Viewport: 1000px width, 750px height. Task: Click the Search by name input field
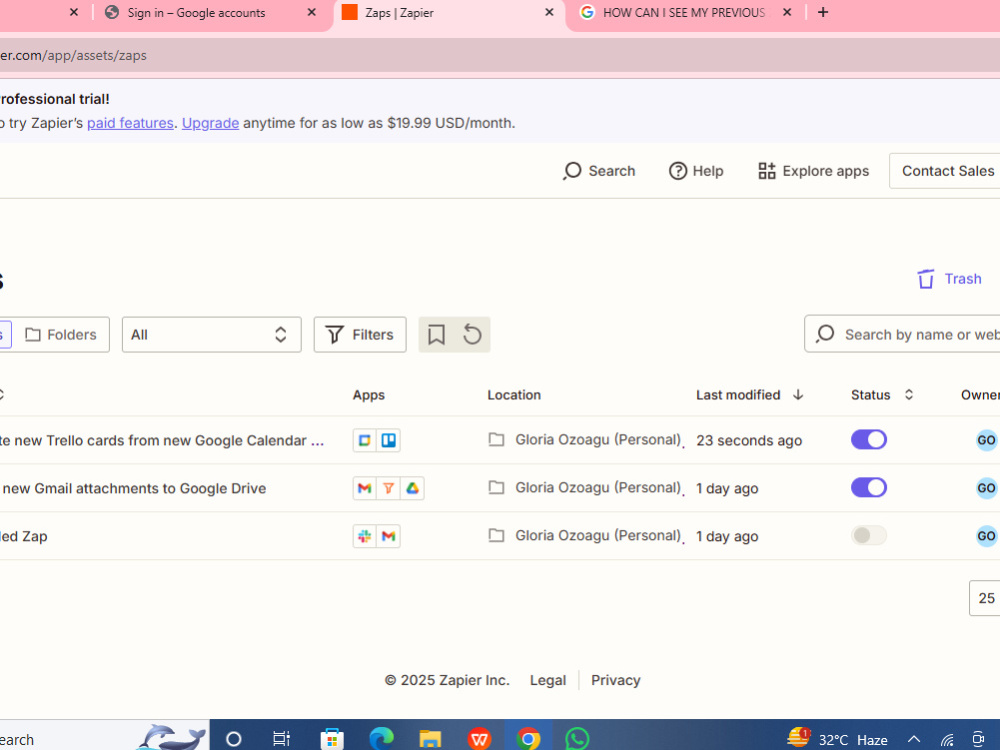click(x=902, y=334)
